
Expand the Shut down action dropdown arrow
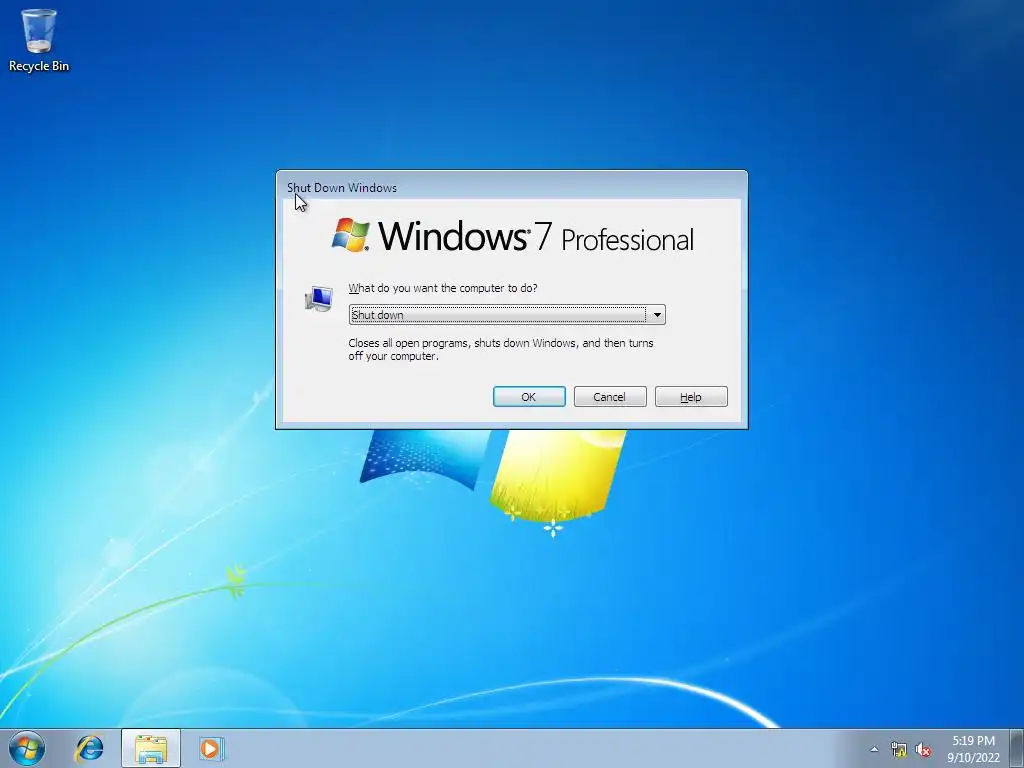tap(656, 315)
